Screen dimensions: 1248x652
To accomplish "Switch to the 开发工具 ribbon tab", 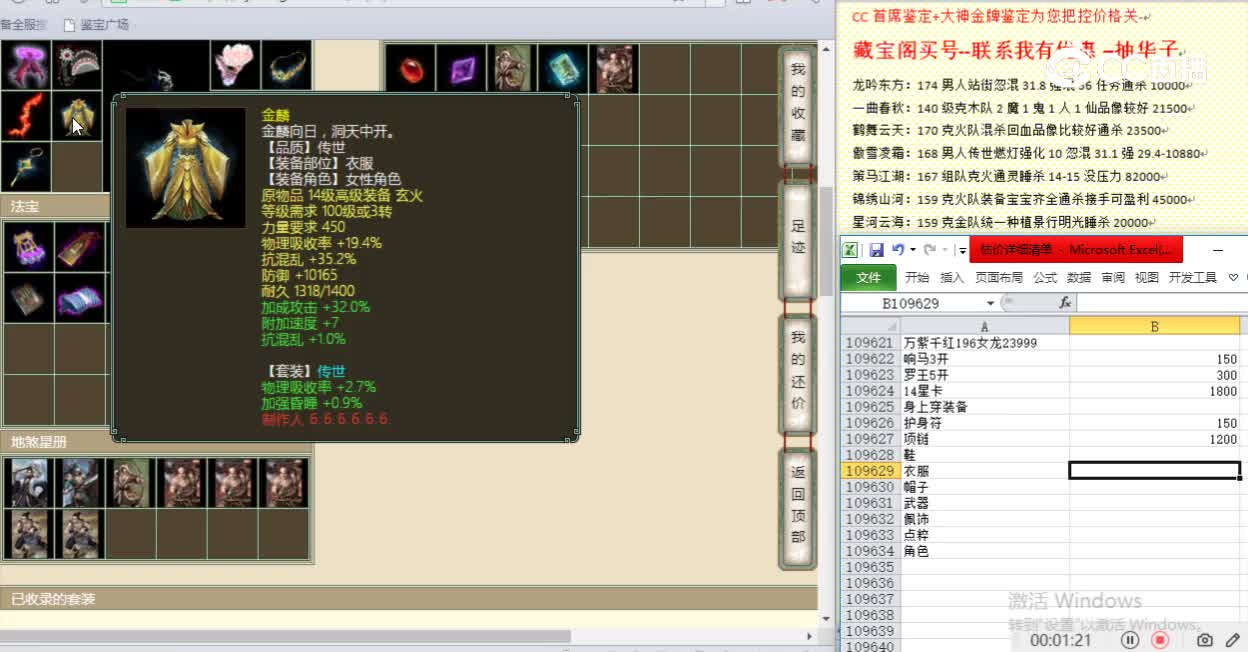I will click(x=1193, y=278).
